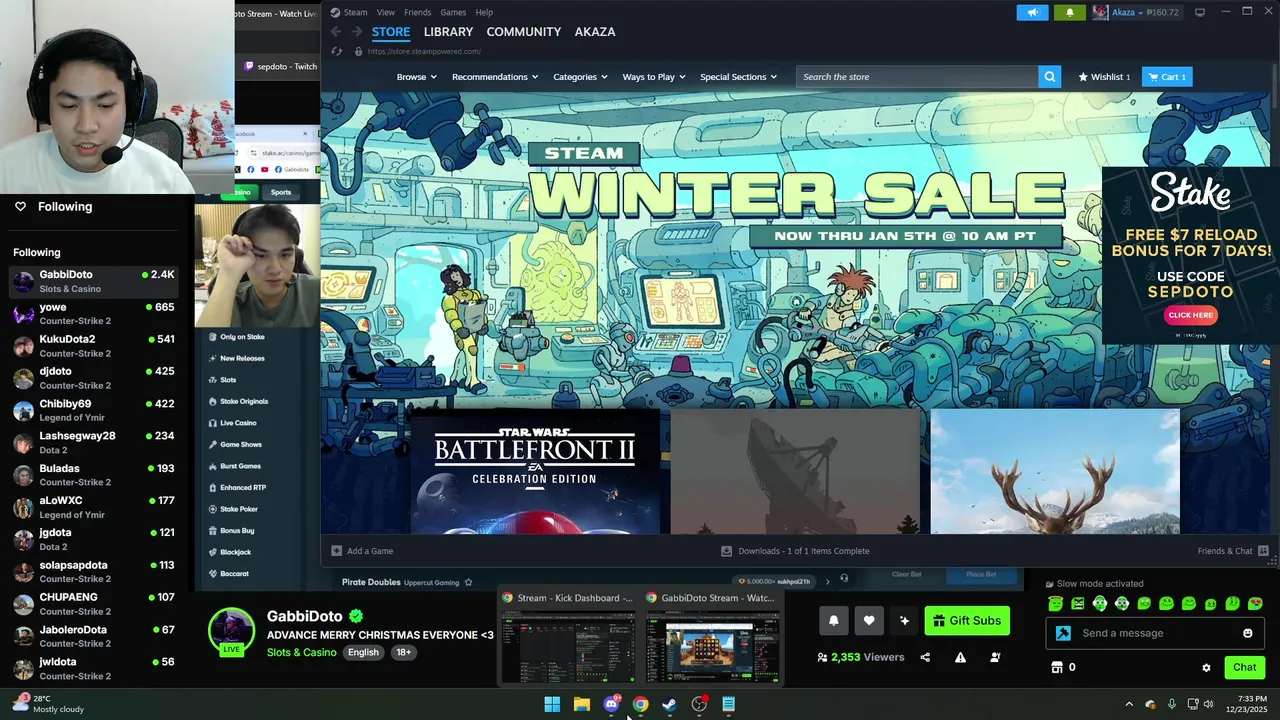Open Steam Big Picture mode monitor icon
The image size is (1280, 720).
click(x=1200, y=12)
